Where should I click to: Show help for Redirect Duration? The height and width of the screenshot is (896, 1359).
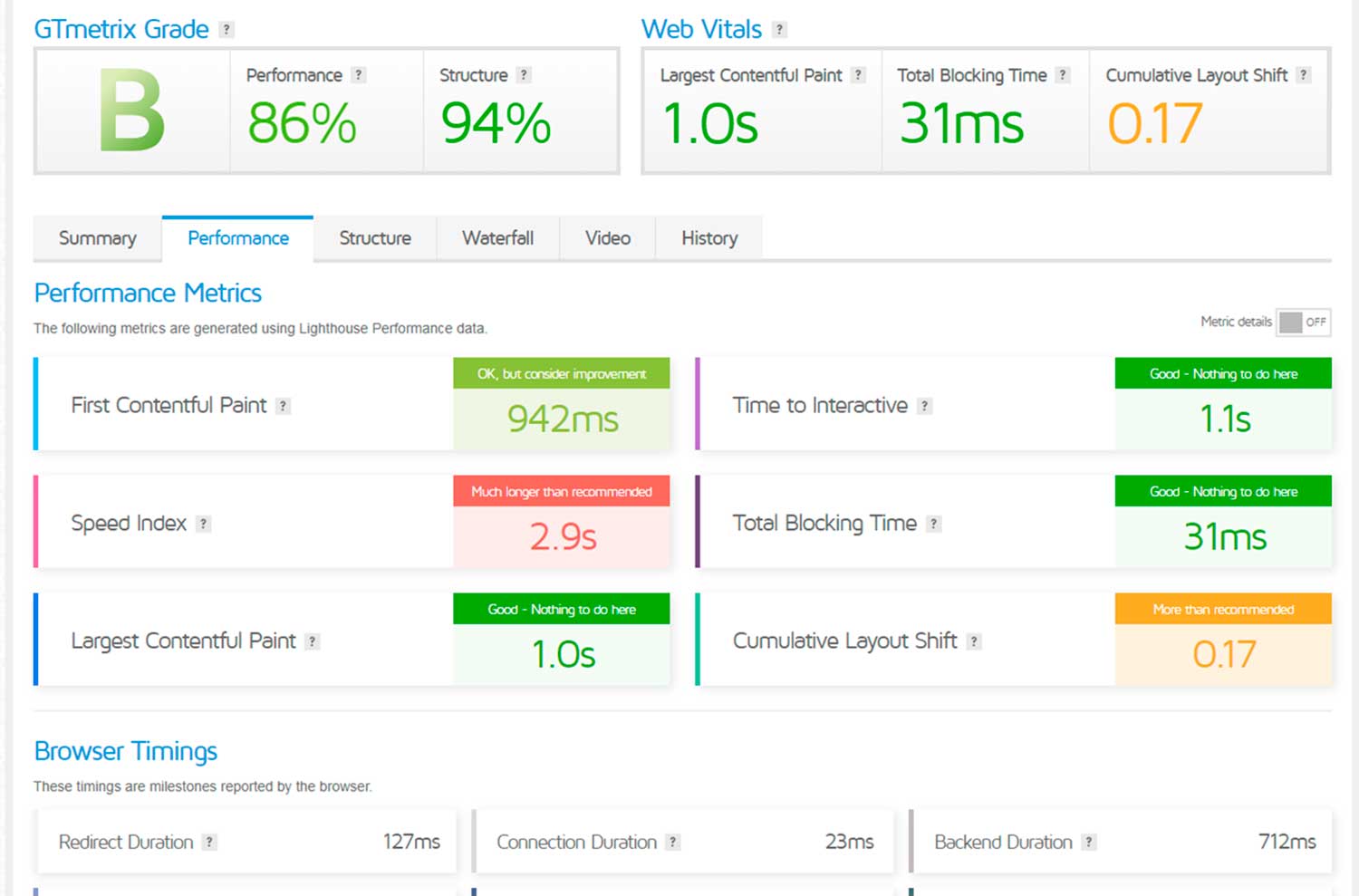(209, 843)
